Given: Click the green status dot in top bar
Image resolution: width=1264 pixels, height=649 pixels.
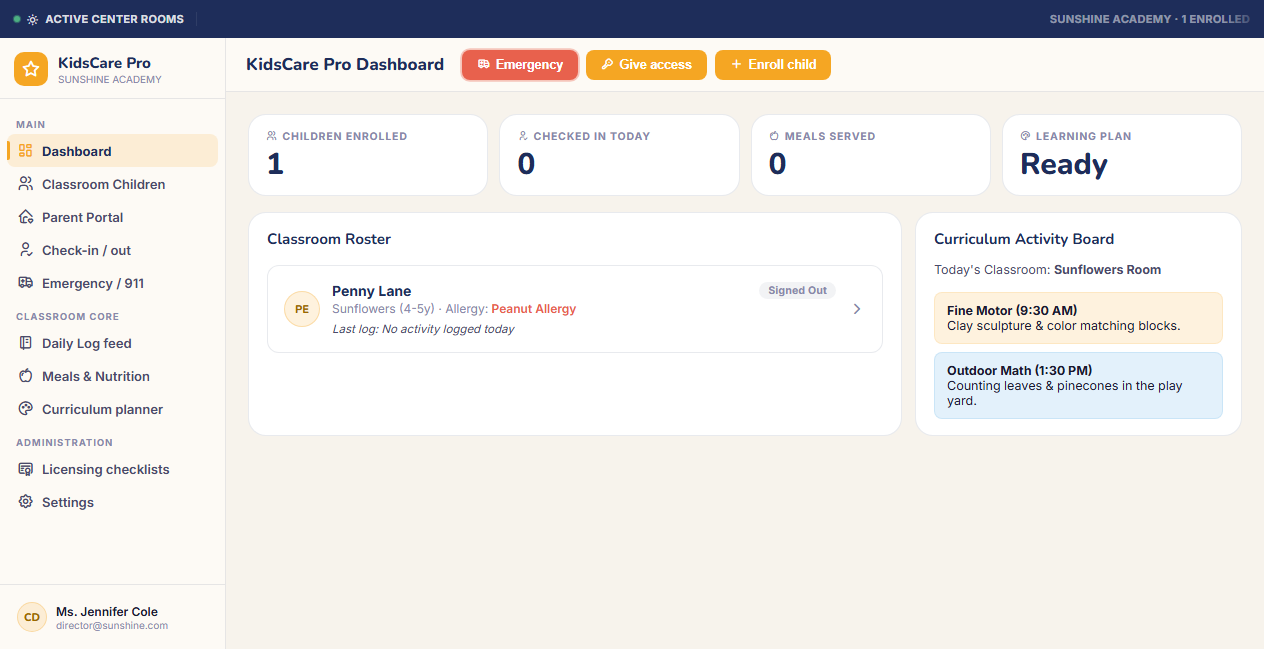Looking at the screenshot, I should pyautogui.click(x=17, y=19).
